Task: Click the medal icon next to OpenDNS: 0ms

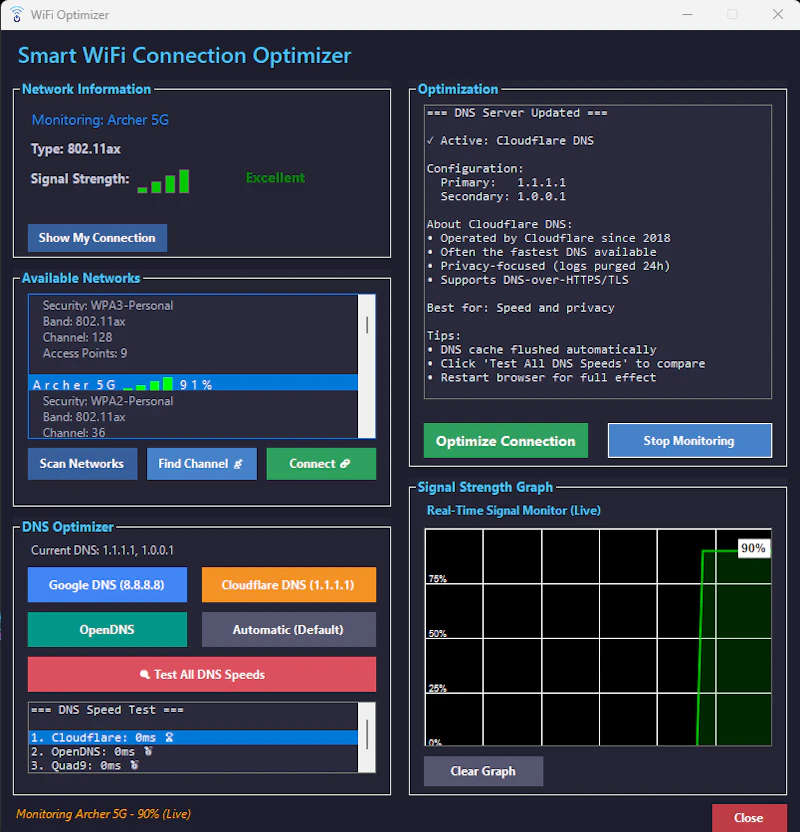Action: 148,751
